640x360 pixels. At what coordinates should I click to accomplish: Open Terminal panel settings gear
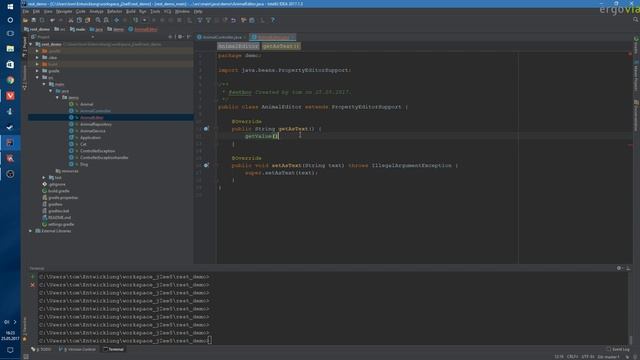tap(619, 268)
